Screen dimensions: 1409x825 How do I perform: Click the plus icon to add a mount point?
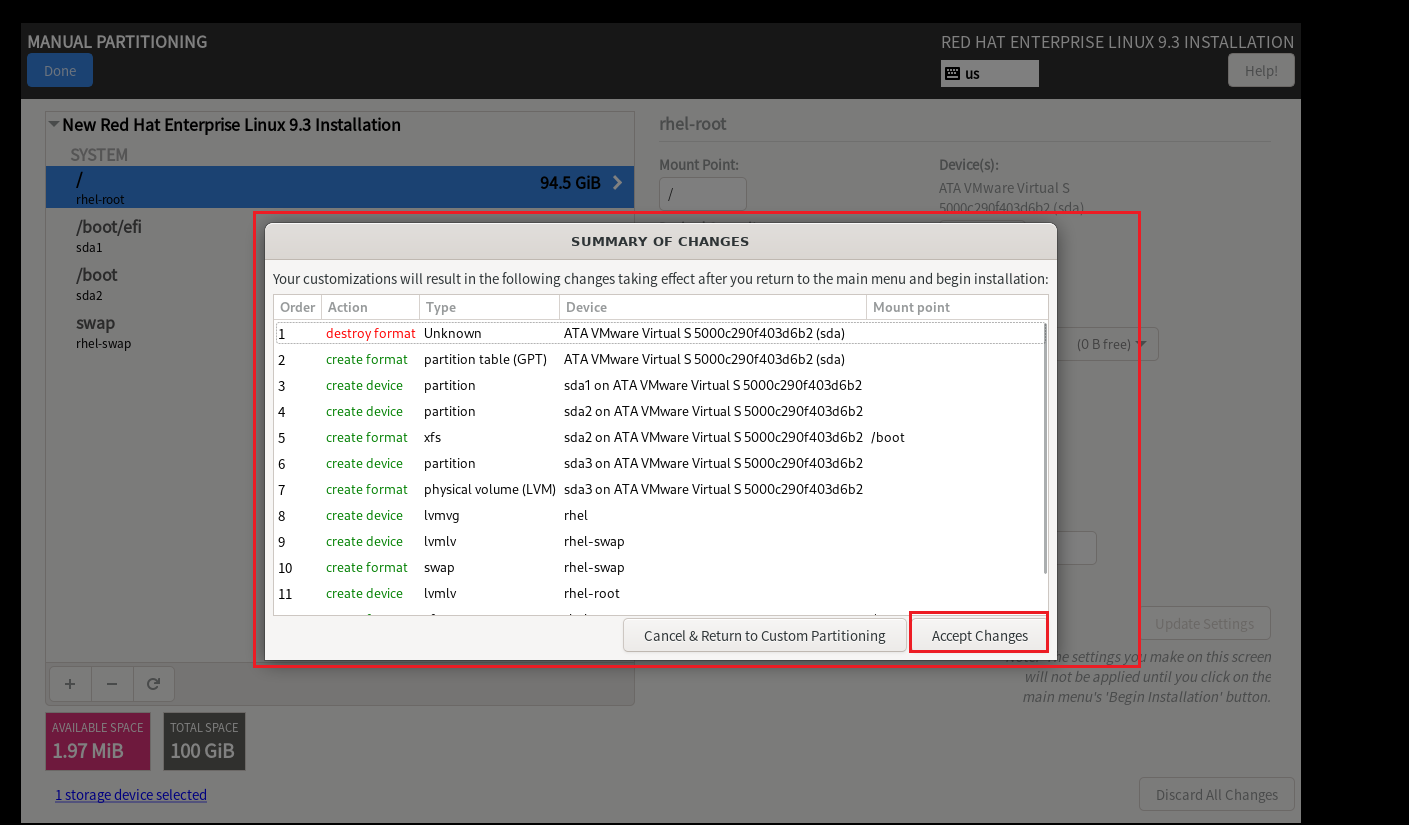[x=70, y=684]
